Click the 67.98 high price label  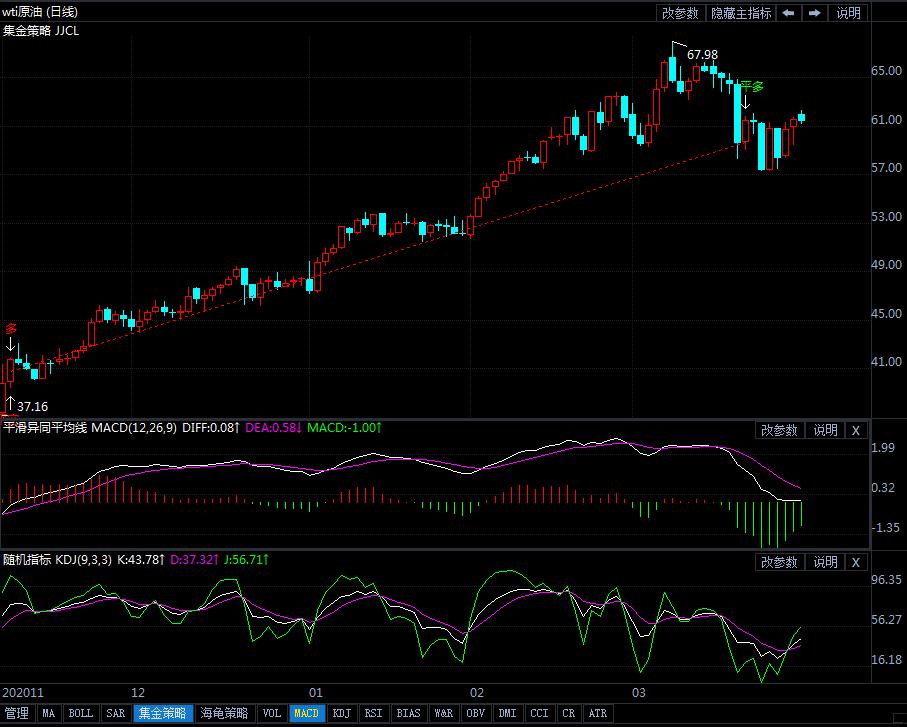[x=702, y=54]
